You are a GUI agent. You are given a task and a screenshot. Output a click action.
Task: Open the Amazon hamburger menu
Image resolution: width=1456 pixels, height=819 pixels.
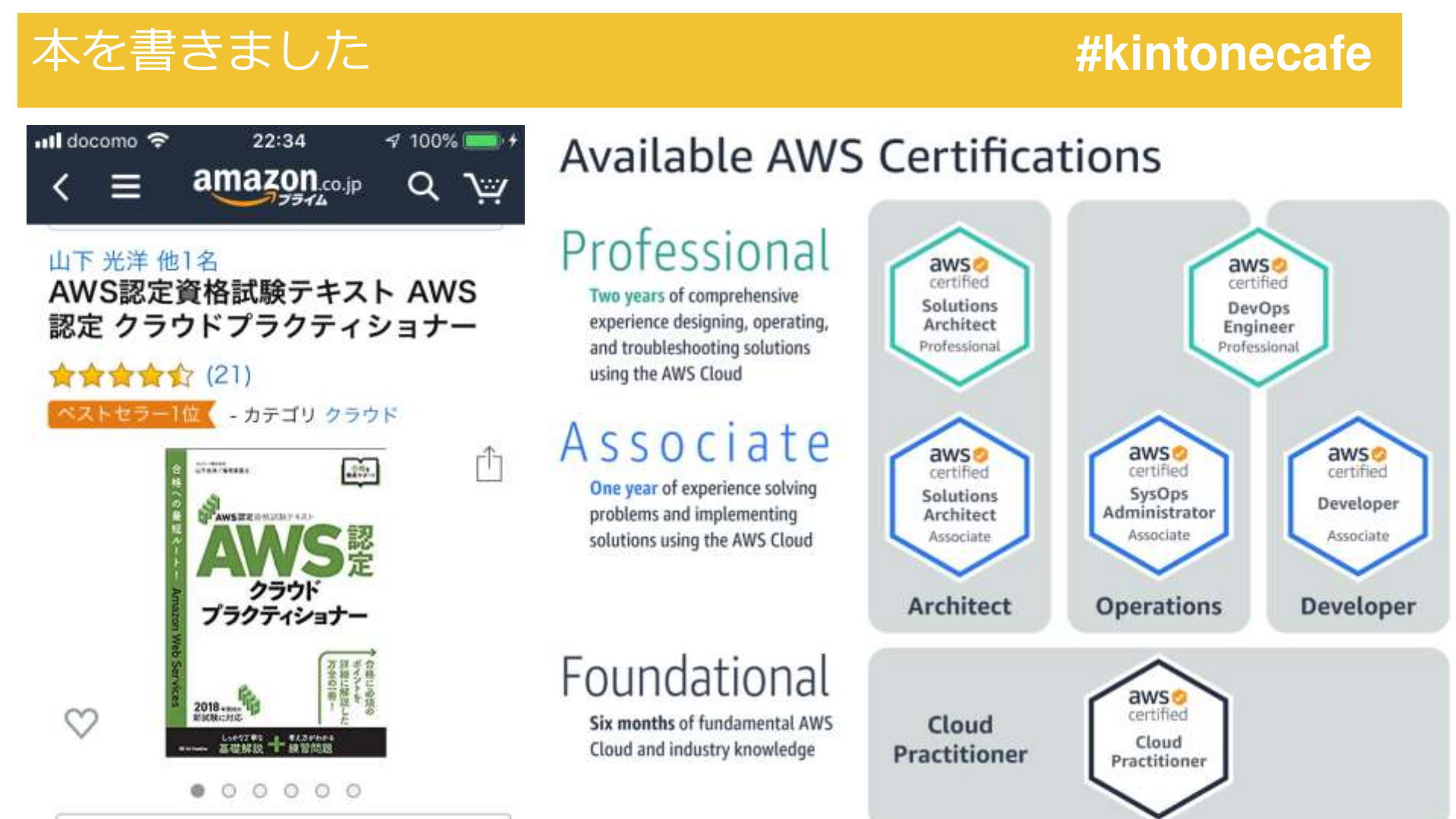pos(125,186)
